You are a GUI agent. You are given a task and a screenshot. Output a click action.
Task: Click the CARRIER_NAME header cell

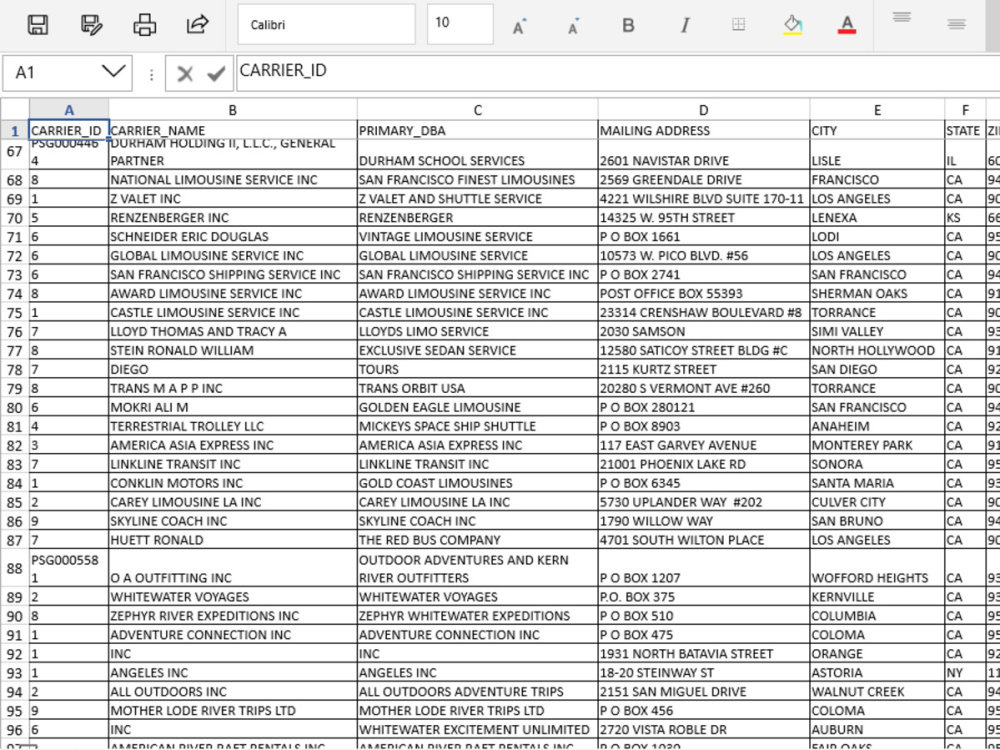pyautogui.click(x=233, y=130)
